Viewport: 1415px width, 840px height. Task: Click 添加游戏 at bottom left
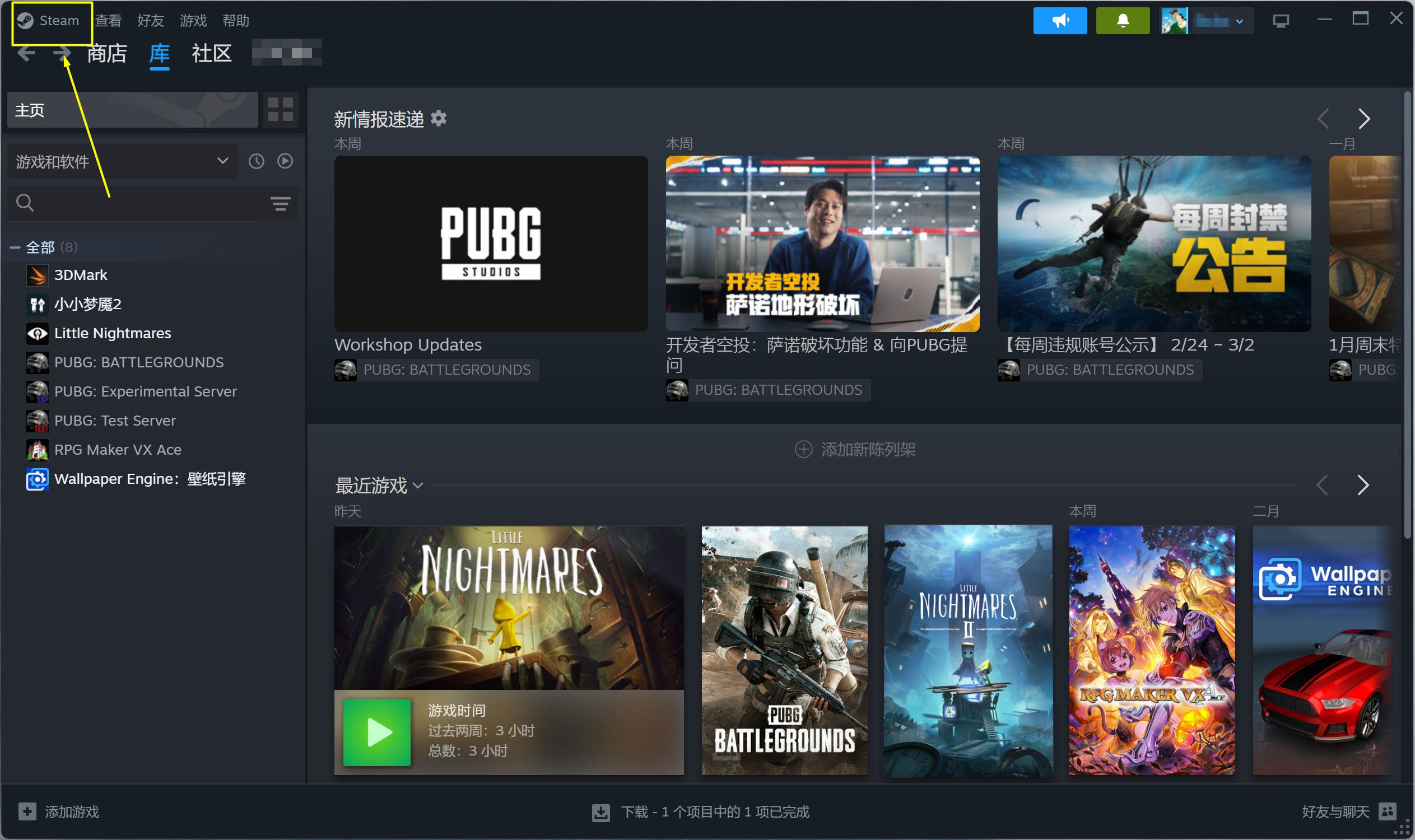coord(59,812)
